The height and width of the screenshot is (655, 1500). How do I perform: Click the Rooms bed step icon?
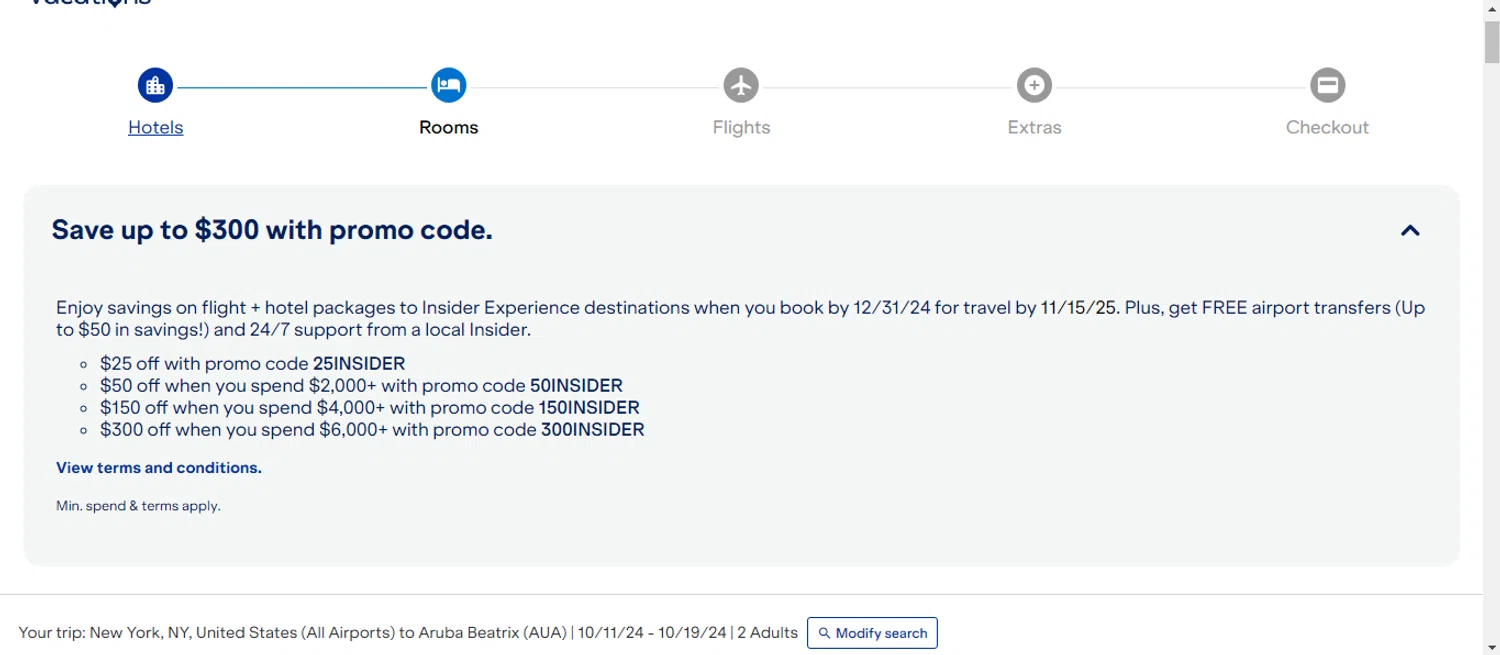448,85
